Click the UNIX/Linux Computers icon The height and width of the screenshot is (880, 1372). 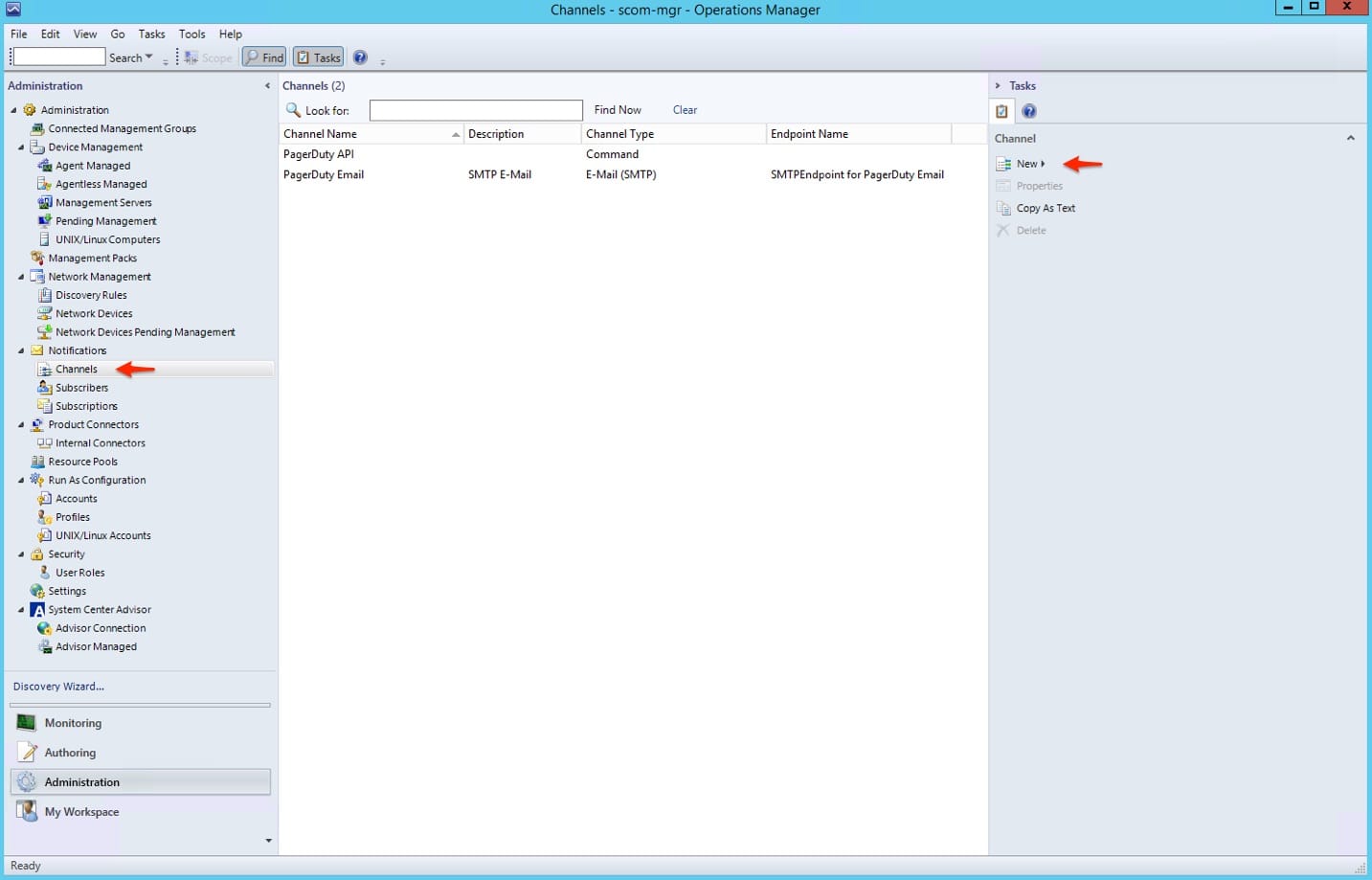(44, 239)
